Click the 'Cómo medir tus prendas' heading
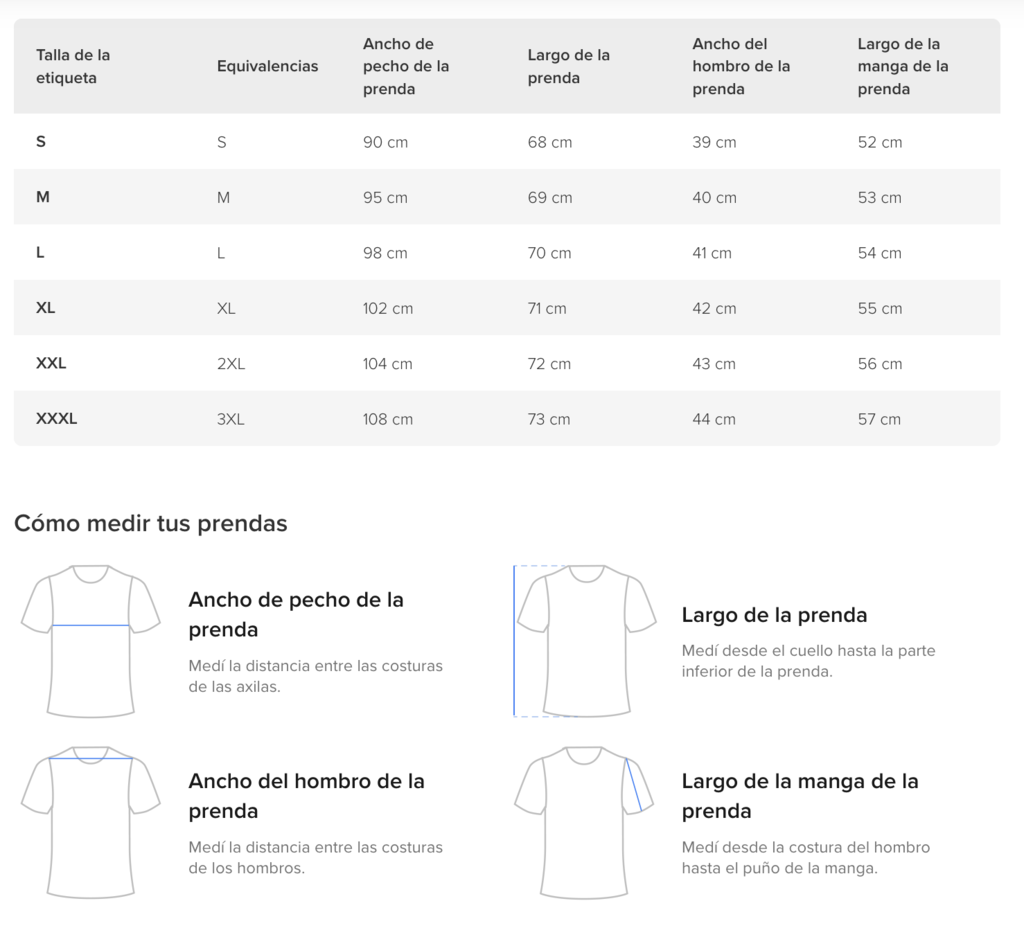 click(151, 524)
